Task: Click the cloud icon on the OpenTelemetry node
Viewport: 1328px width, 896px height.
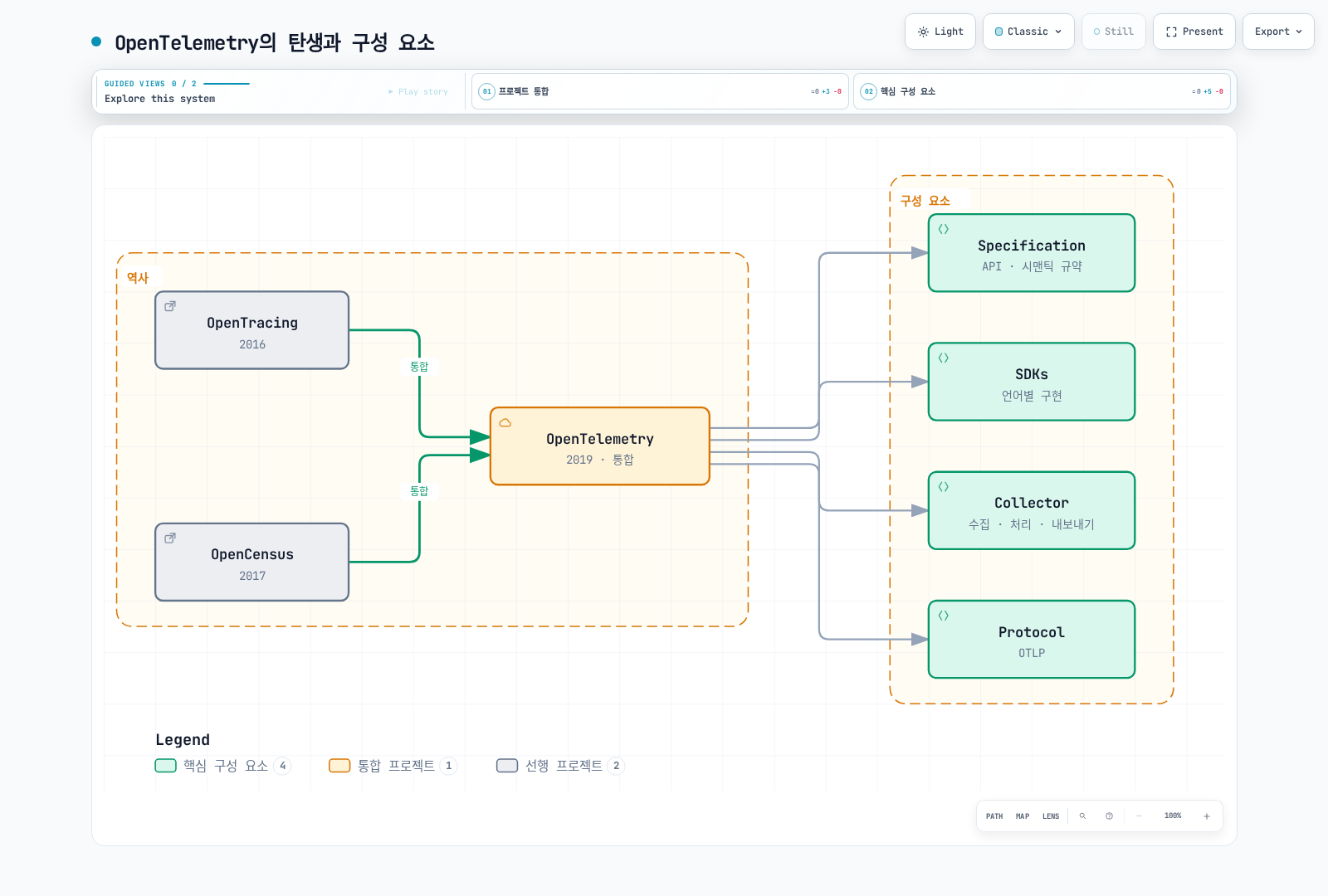Action: click(x=505, y=423)
